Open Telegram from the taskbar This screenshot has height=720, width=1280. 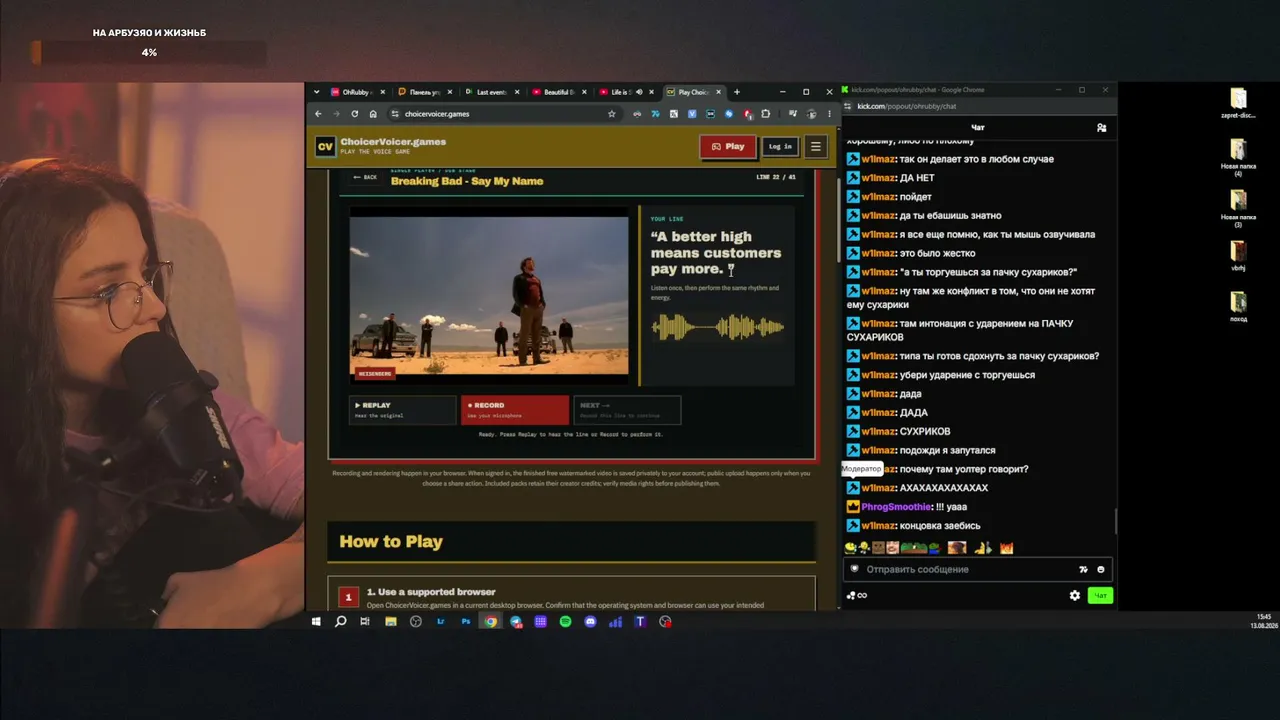[x=516, y=622]
